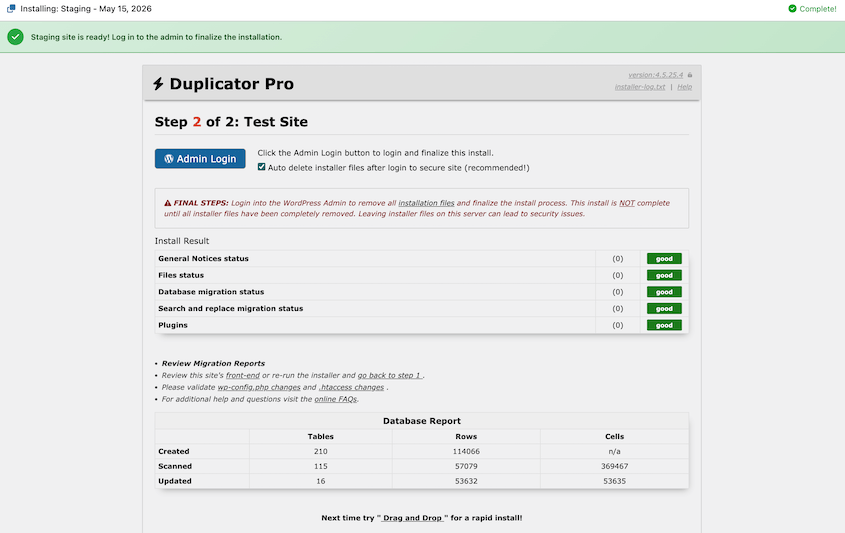The image size is (845, 533).
Task: Click the Rows column header
Action: [466, 437]
